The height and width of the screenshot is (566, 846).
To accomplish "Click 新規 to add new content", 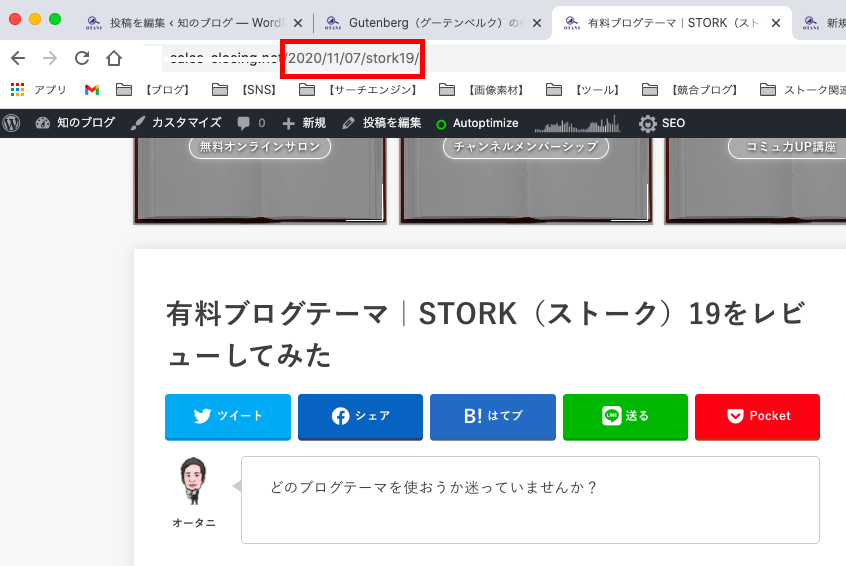I will pos(304,123).
